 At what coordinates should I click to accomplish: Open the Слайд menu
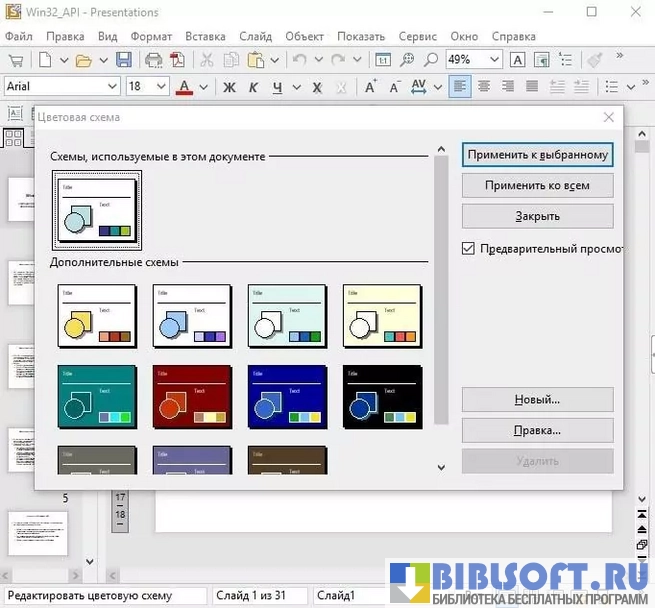tap(255, 36)
